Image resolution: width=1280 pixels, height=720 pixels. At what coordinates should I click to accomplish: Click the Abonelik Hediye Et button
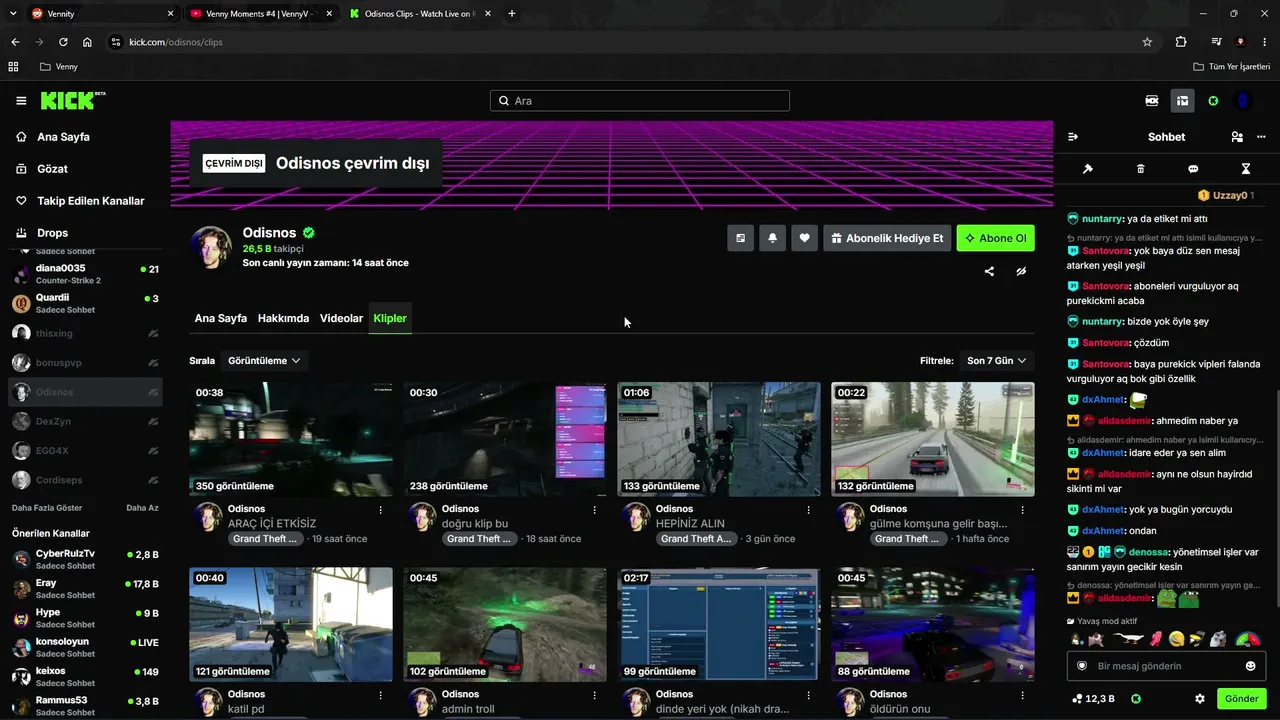coord(887,238)
